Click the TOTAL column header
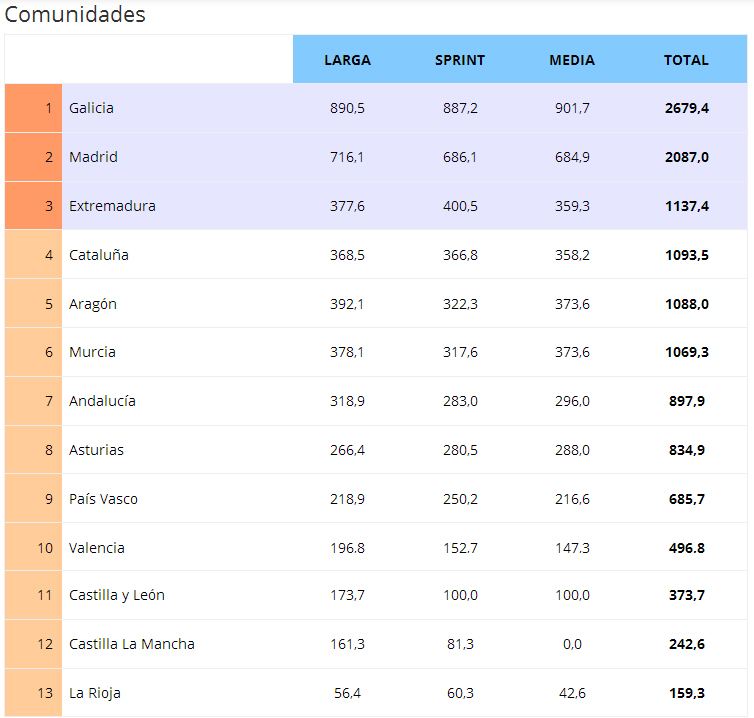Image resolution: width=754 pixels, height=718 pixels. (x=686, y=60)
